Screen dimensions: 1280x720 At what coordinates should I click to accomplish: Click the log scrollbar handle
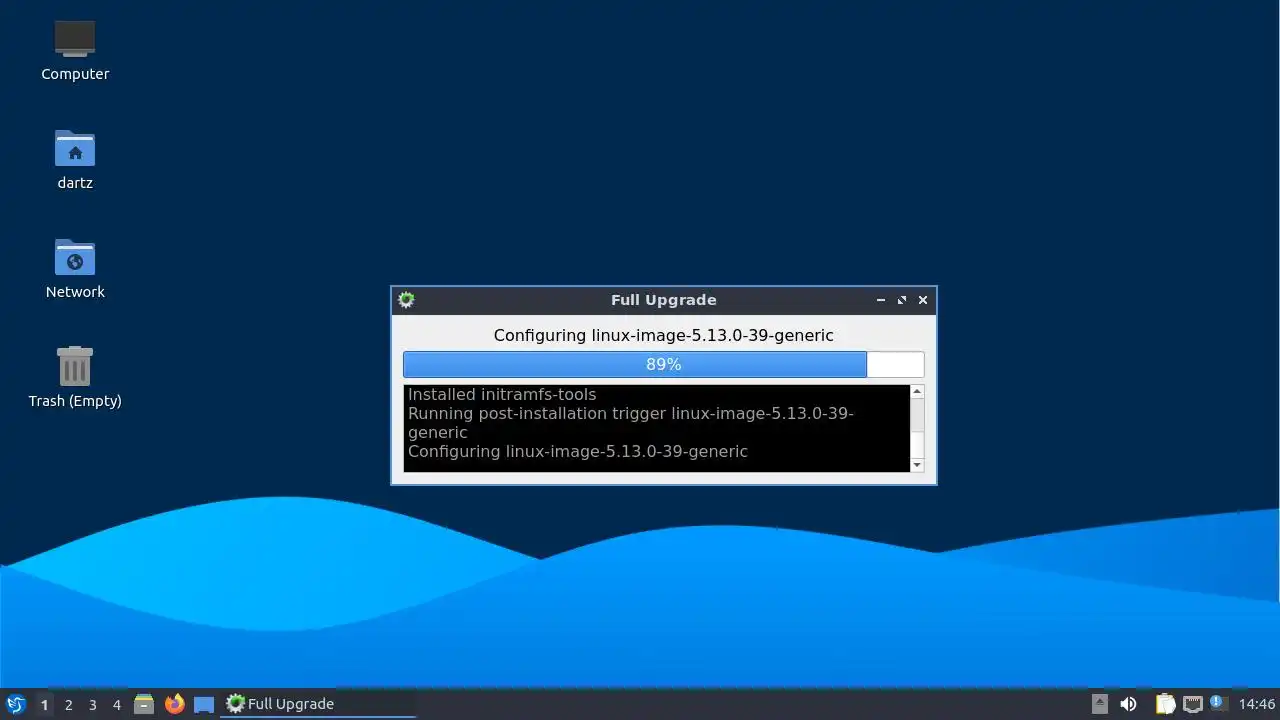917,446
